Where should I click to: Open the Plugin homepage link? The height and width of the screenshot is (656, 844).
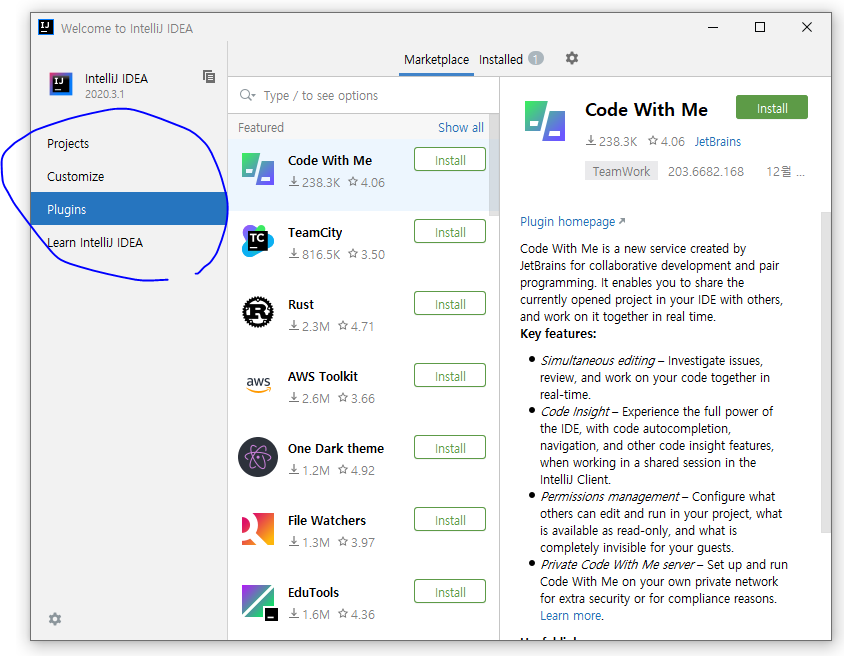[567, 221]
